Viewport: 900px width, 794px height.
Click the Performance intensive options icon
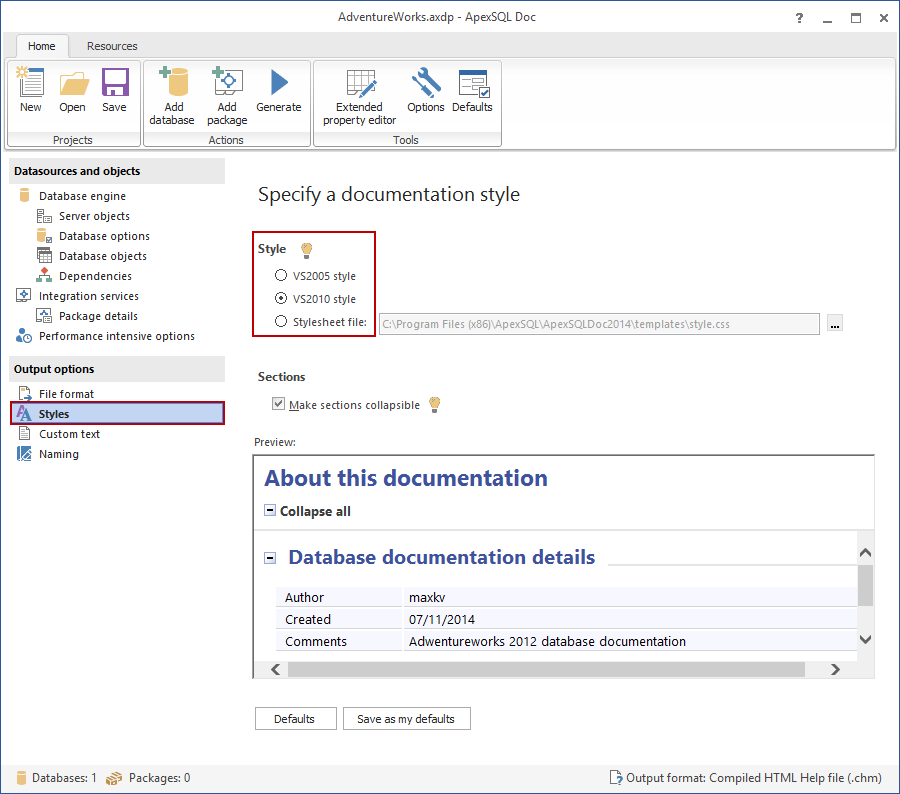[24, 335]
